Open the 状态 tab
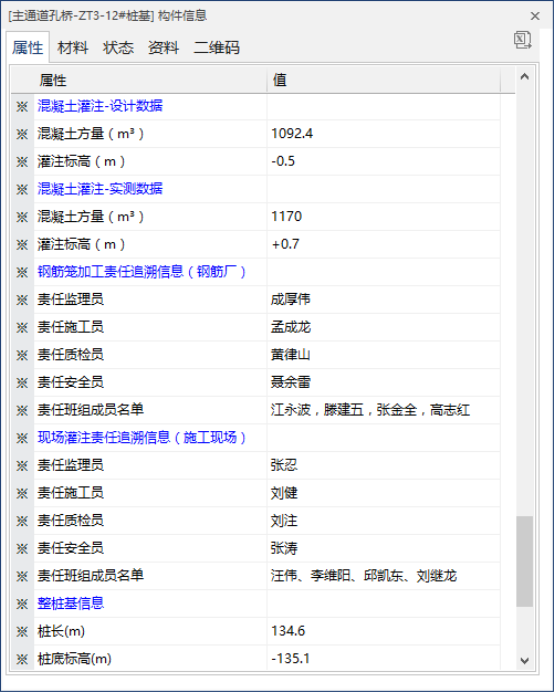The width and height of the screenshot is (554, 692). tap(118, 48)
